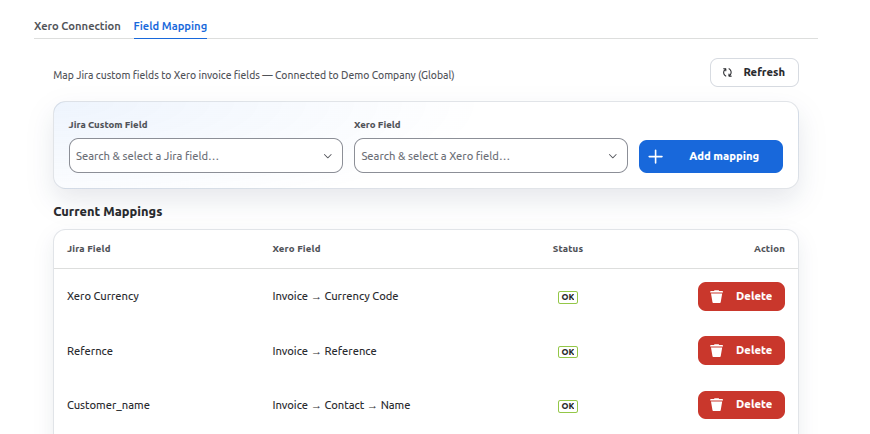Image resolution: width=870 pixels, height=434 pixels.
Task: Click the trash icon in Refernce row
Action: click(x=717, y=350)
